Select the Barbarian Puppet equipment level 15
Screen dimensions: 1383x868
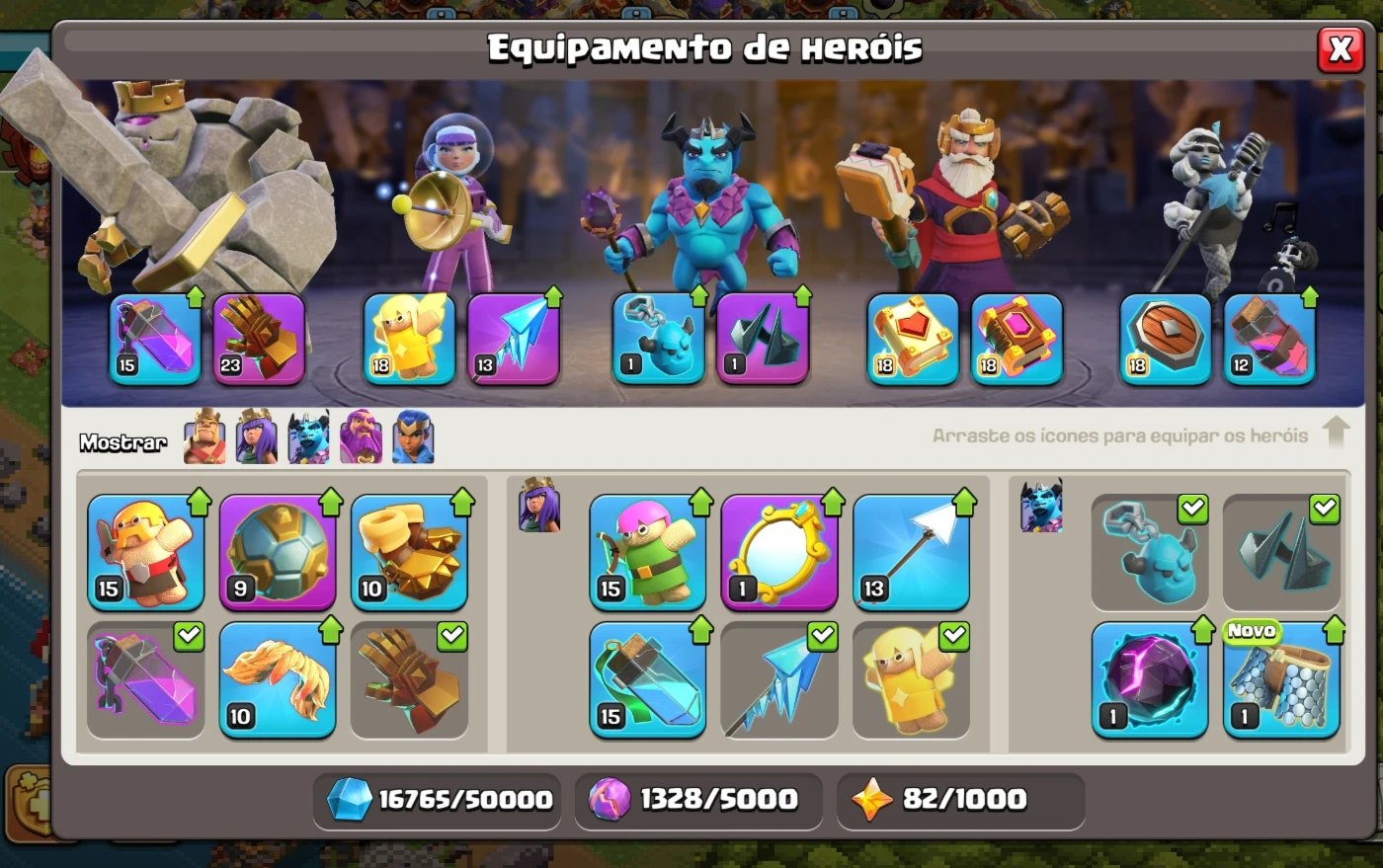click(x=145, y=552)
